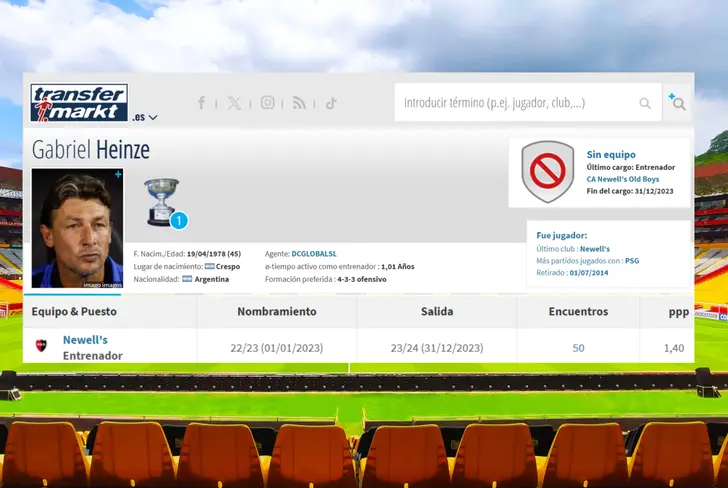Open the trophy achievement icon
728x488 pixels.
click(161, 202)
